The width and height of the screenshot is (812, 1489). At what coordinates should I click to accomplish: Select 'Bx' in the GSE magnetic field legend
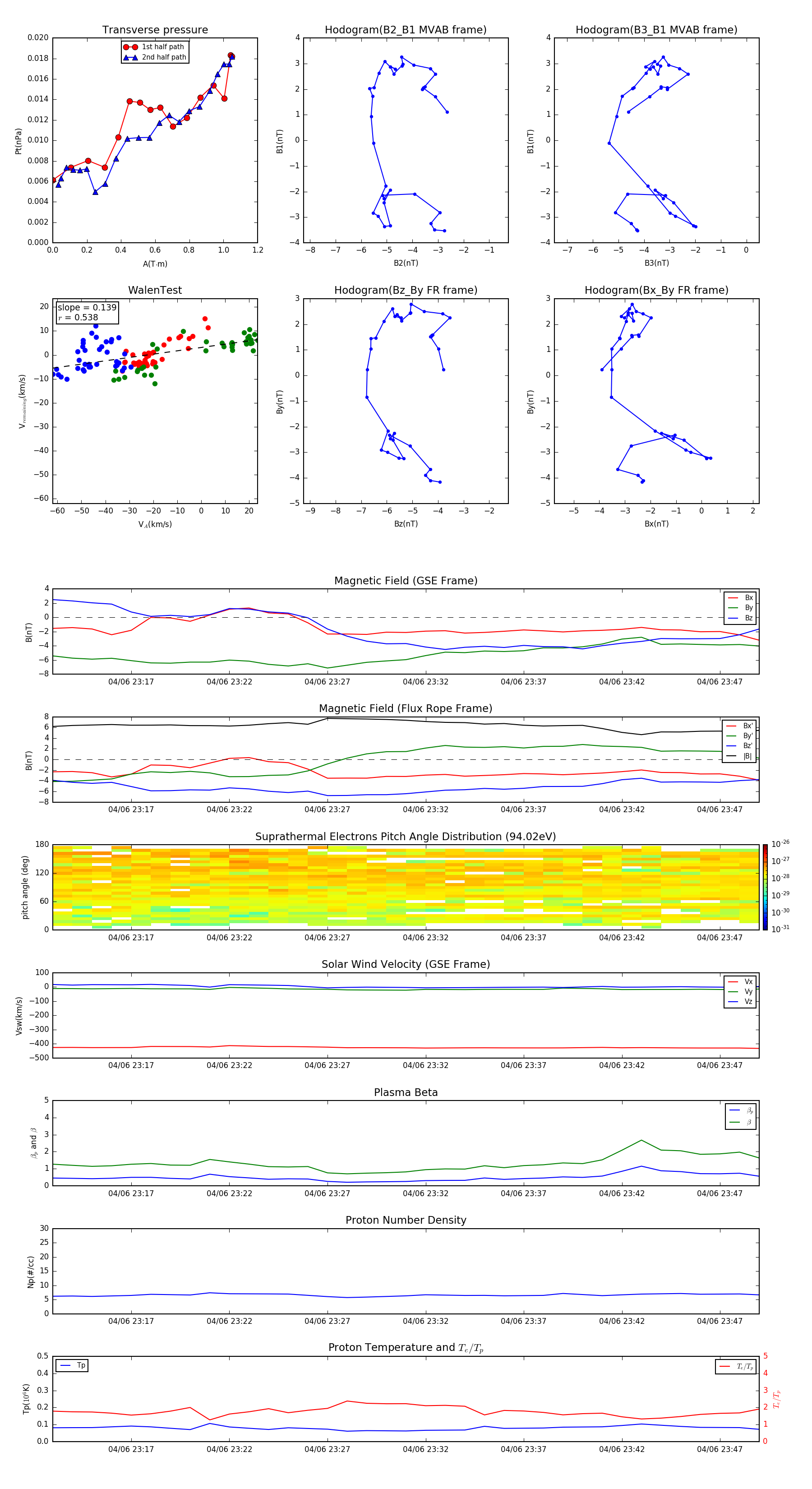pos(740,598)
